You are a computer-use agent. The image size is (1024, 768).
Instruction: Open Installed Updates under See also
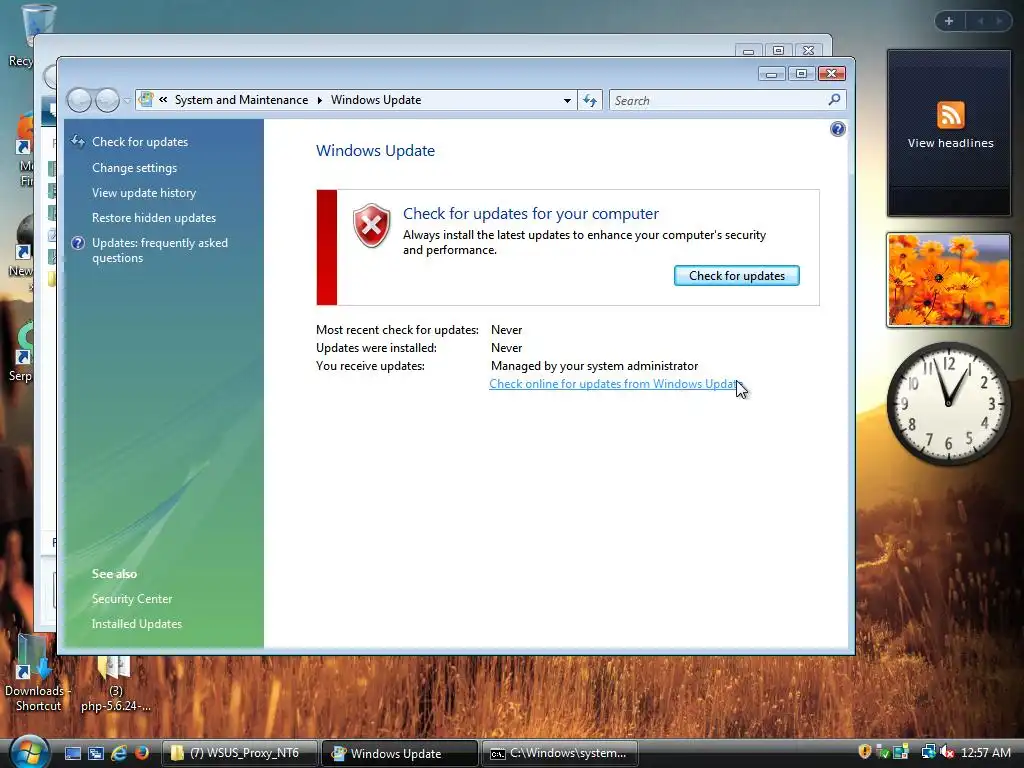coord(136,624)
